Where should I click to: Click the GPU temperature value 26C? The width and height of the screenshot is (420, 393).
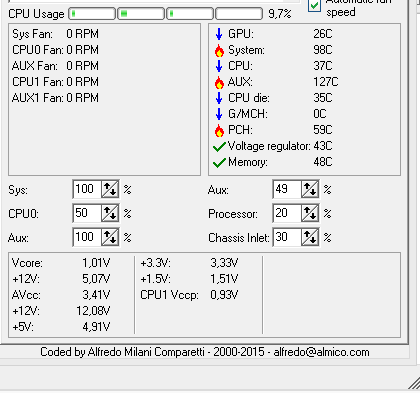[323, 34]
